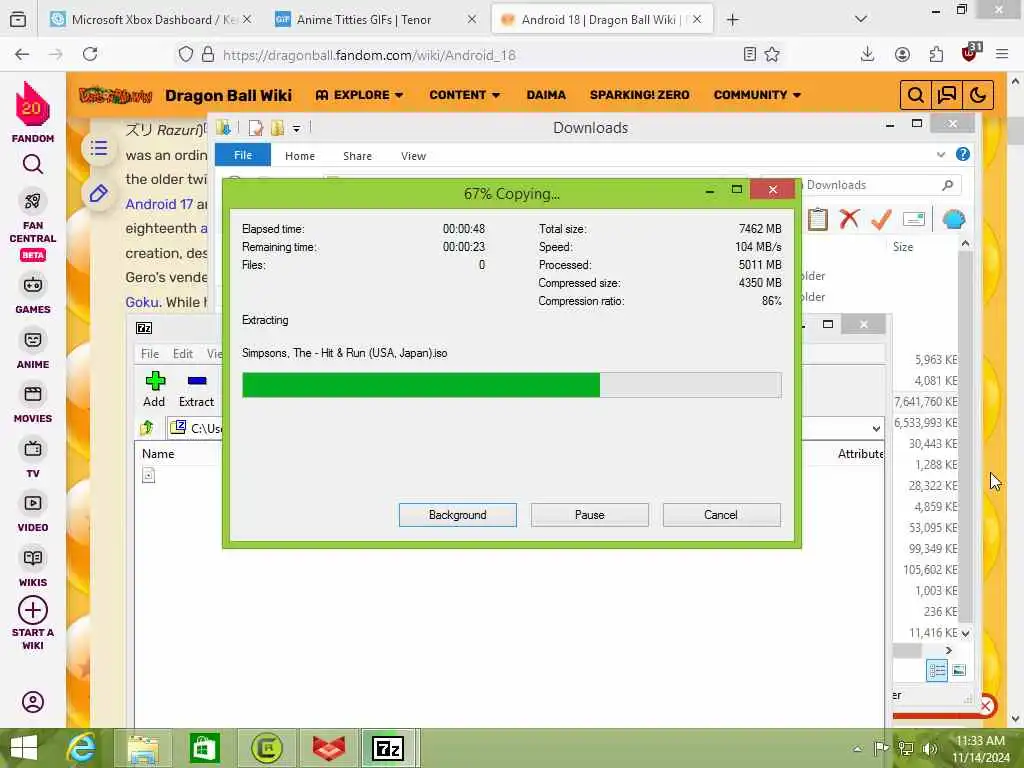The height and width of the screenshot is (768, 1024).
Task: Click the 7-Zip Add button
Action: click(x=155, y=389)
